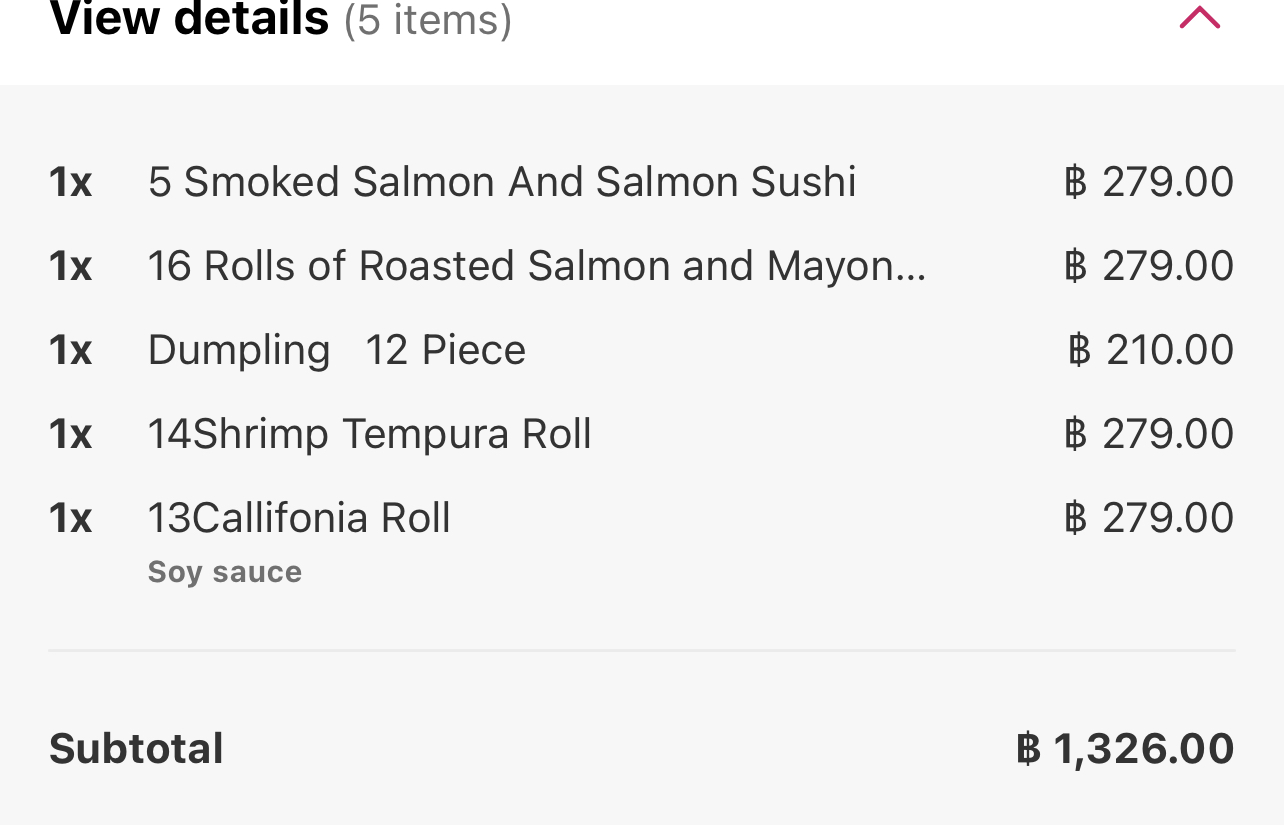
Task: Click the (5 items) count label
Action: pos(428,19)
